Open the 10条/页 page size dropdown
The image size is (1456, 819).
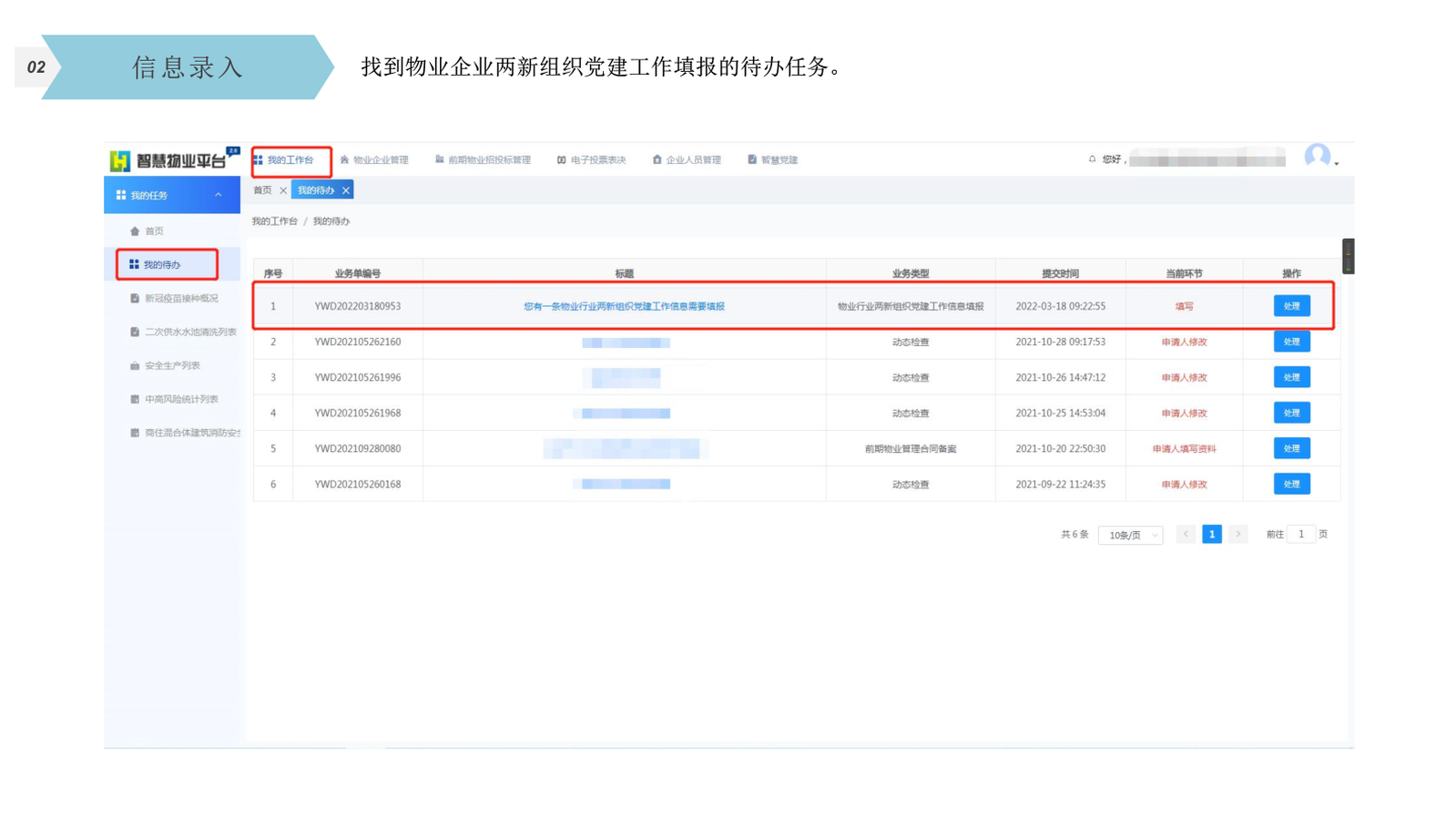pos(1130,535)
